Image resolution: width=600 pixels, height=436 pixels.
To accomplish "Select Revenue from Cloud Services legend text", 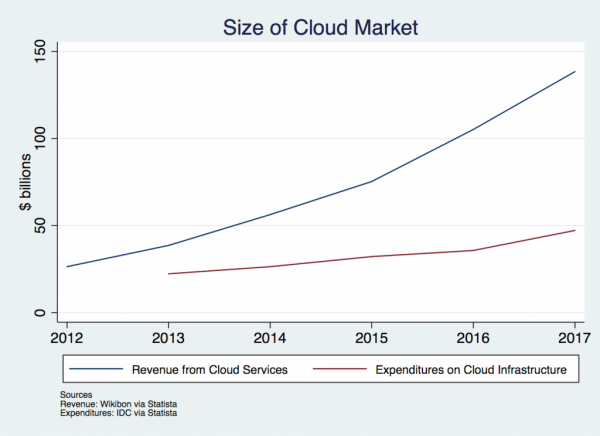I will tap(210, 370).
